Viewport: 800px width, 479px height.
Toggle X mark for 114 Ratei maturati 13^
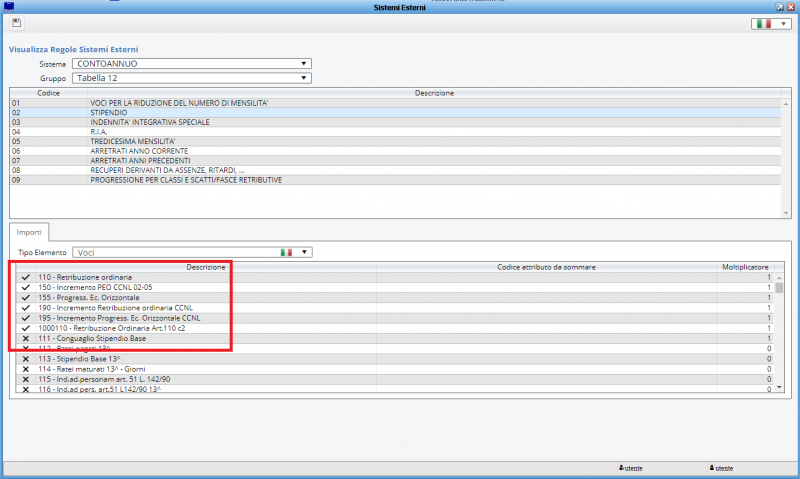(26, 369)
